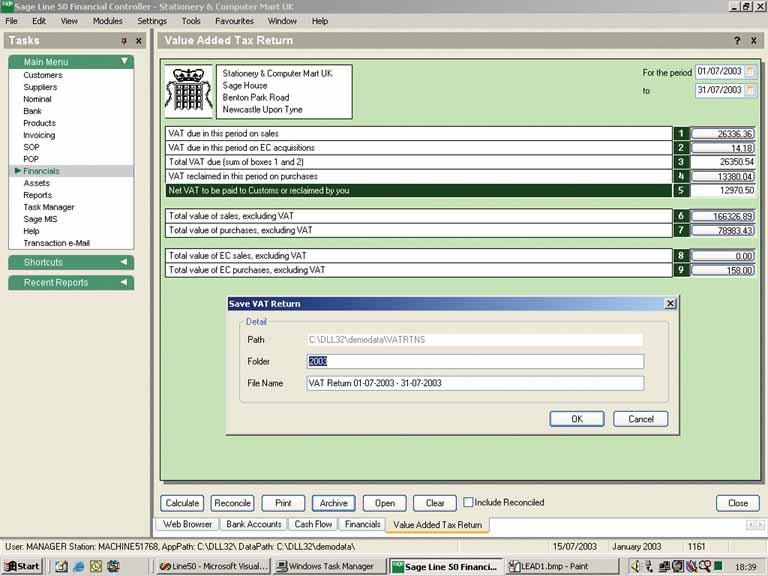This screenshot has width=768, height=576.
Task: Expand the Shortcuts section
Action: [x=124, y=262]
